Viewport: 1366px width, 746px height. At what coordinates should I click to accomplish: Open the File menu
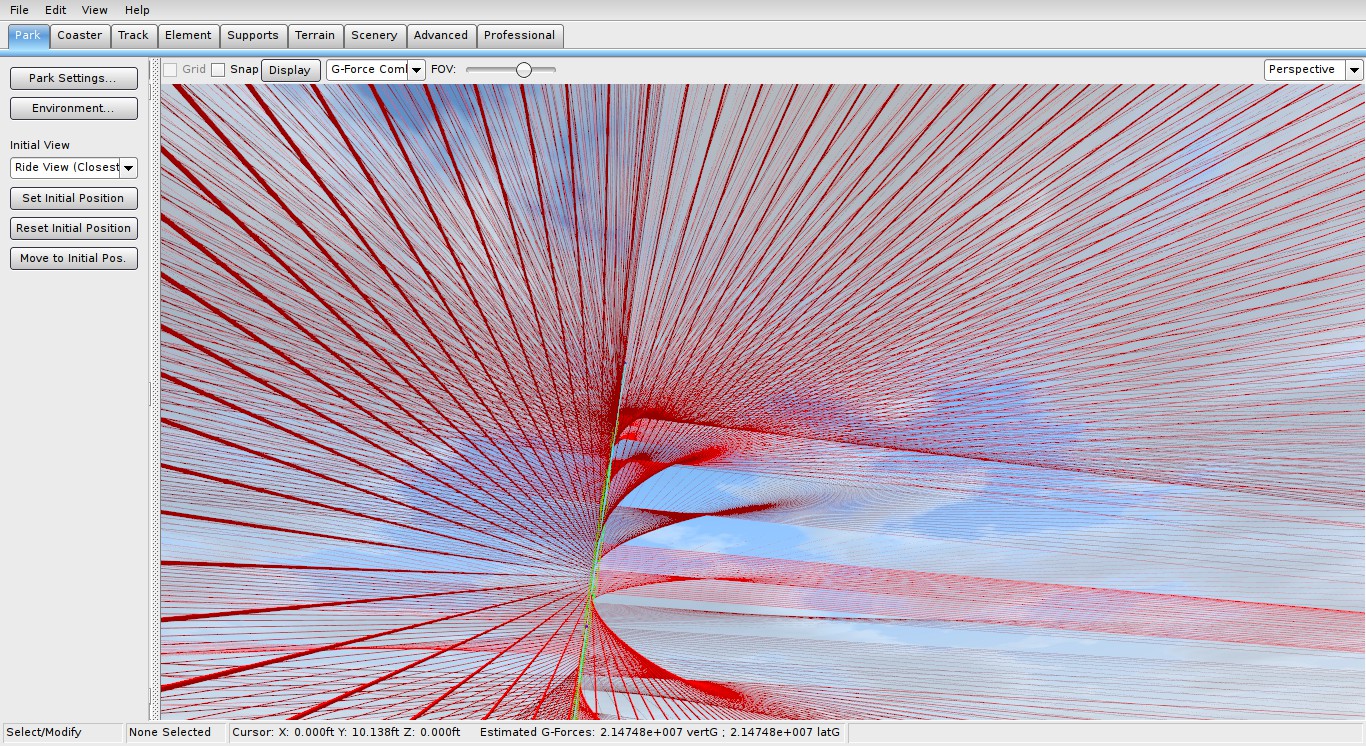click(x=19, y=10)
